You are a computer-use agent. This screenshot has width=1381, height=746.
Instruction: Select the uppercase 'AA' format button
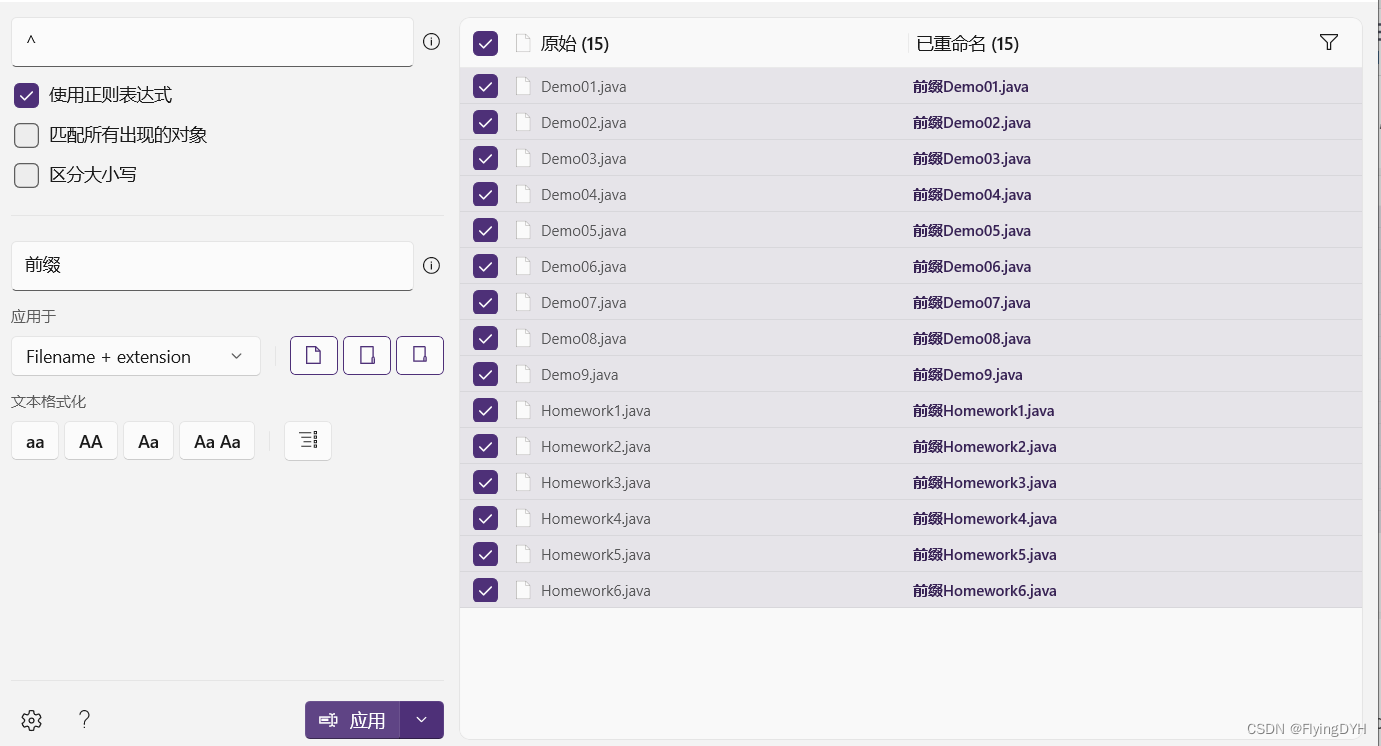[91, 441]
